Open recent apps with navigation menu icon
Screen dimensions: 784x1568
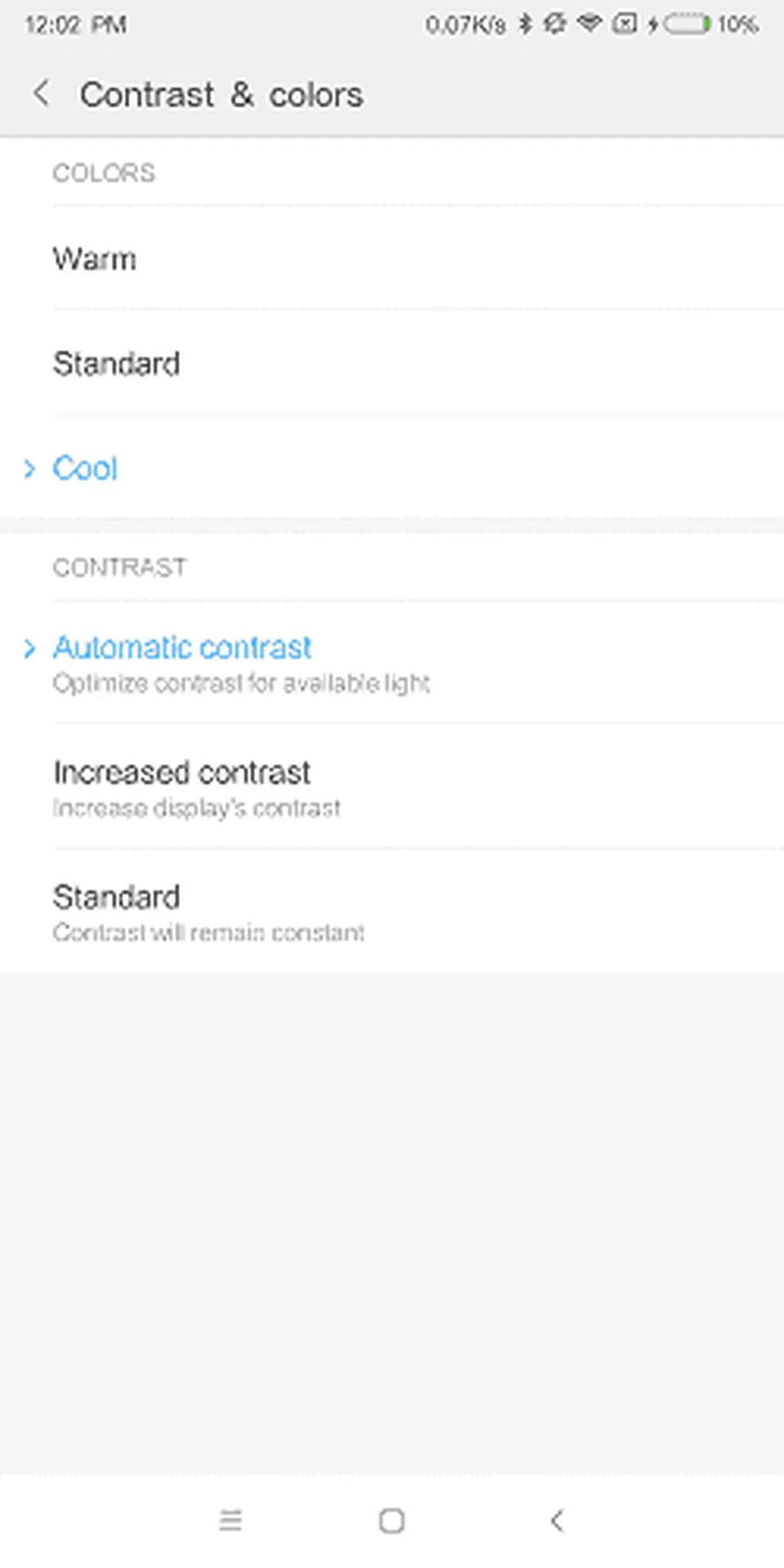[230, 1520]
